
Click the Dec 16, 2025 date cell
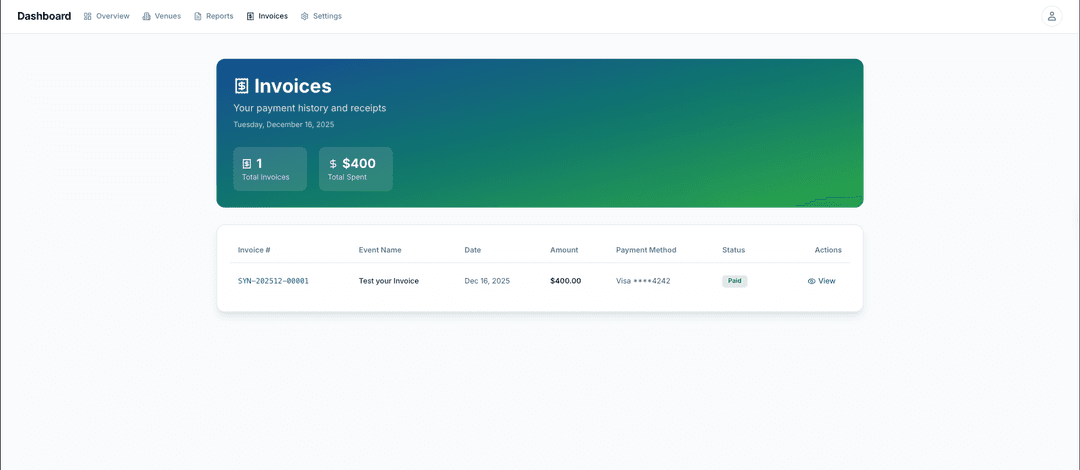point(487,281)
